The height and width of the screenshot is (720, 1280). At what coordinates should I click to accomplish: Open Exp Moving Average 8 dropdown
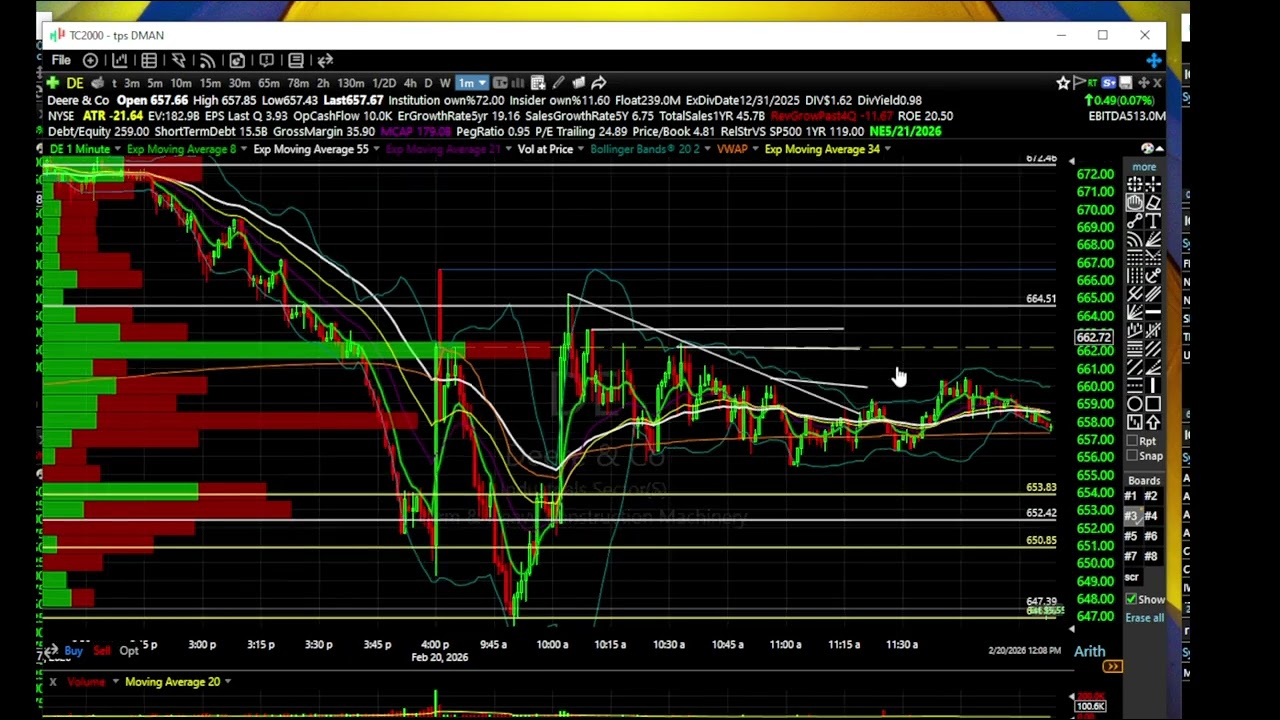(x=244, y=149)
